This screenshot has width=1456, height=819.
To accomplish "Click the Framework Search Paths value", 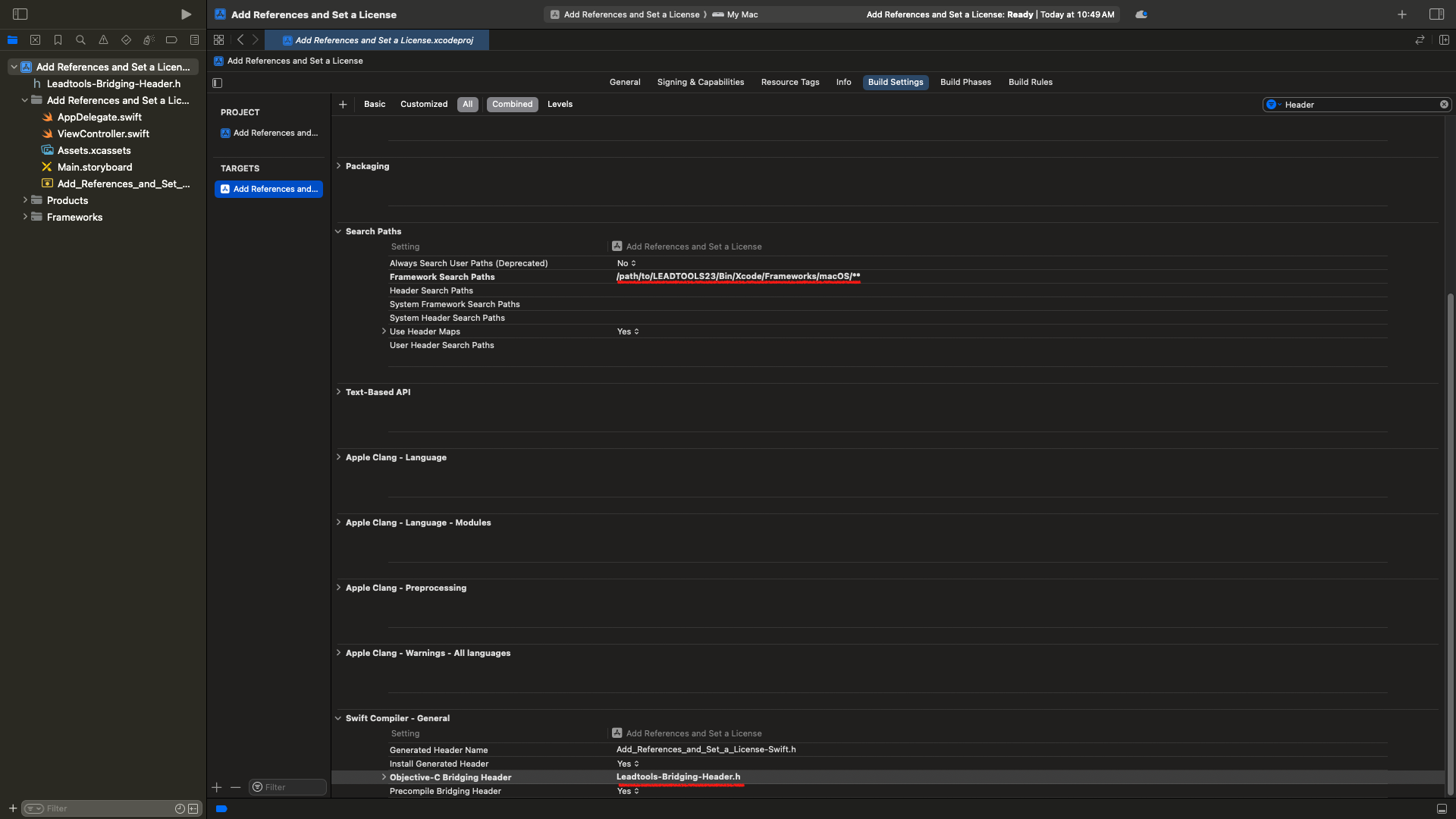I will (x=738, y=277).
